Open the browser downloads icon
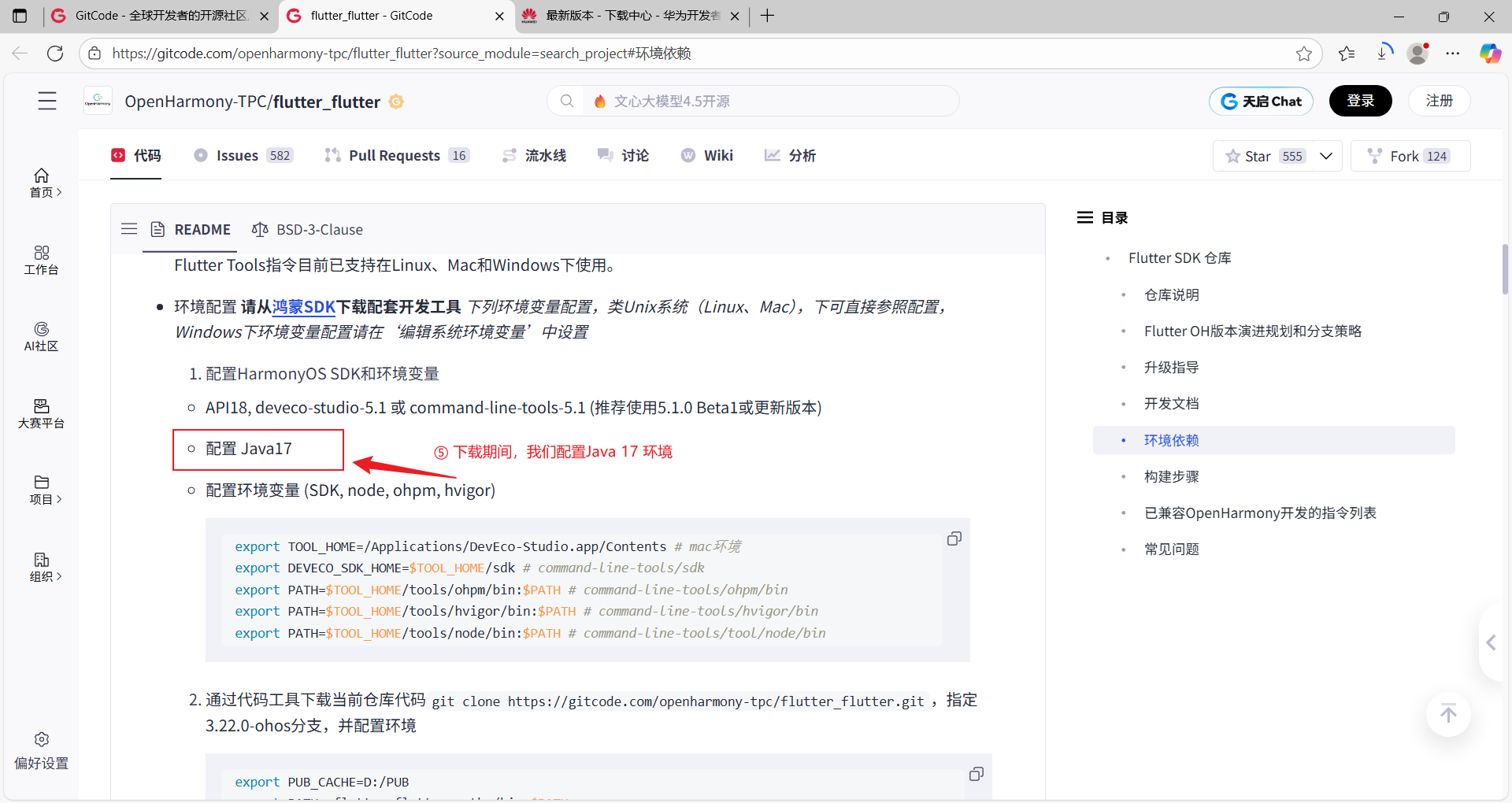The width and height of the screenshot is (1512, 803). [1384, 53]
